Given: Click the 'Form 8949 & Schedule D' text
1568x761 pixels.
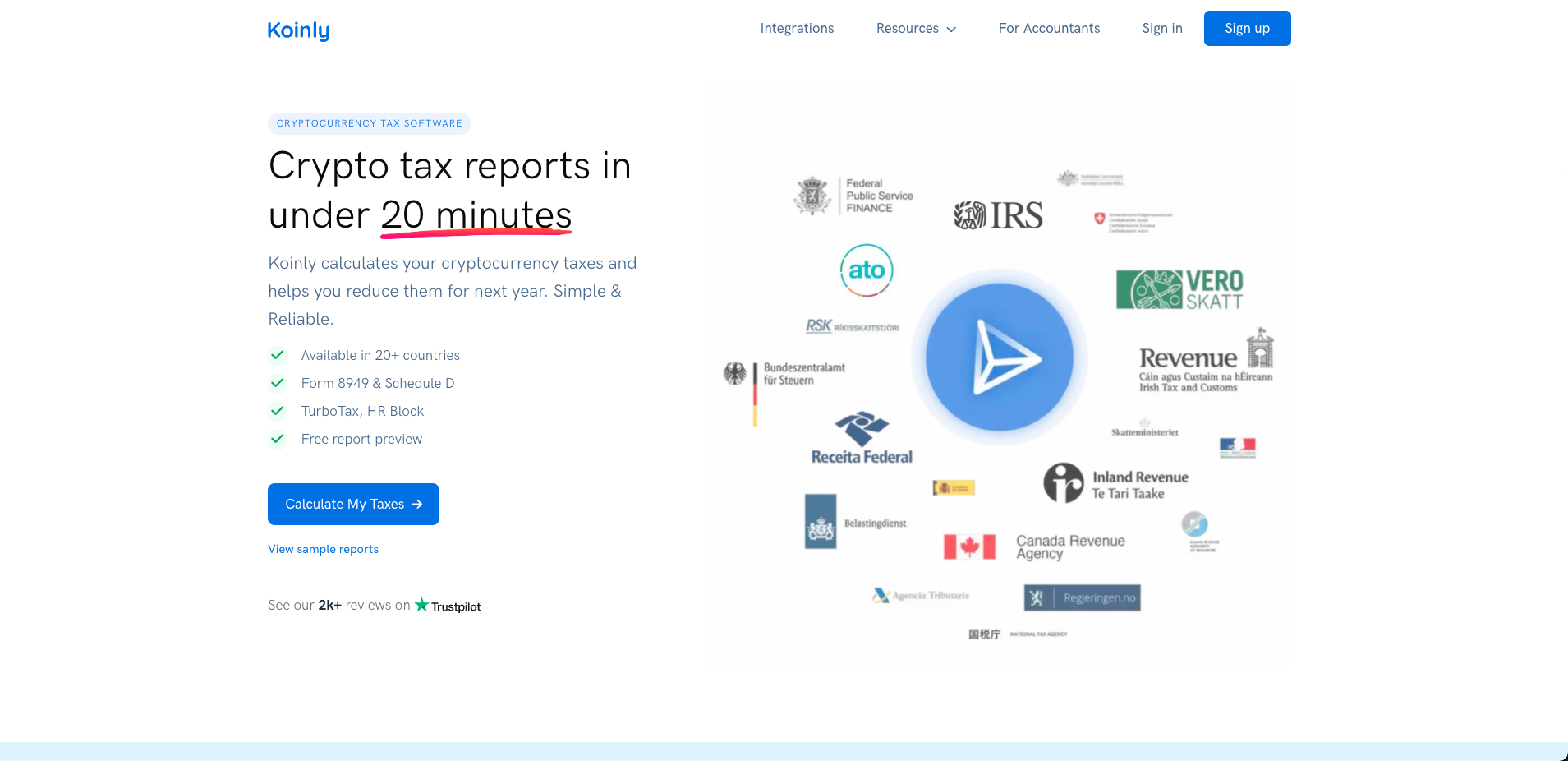Looking at the screenshot, I should coord(378,383).
